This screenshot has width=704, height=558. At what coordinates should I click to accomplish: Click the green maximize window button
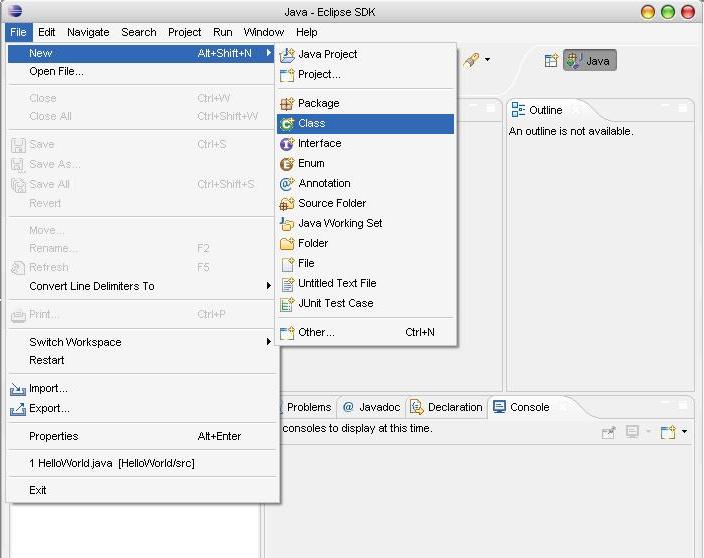668,12
